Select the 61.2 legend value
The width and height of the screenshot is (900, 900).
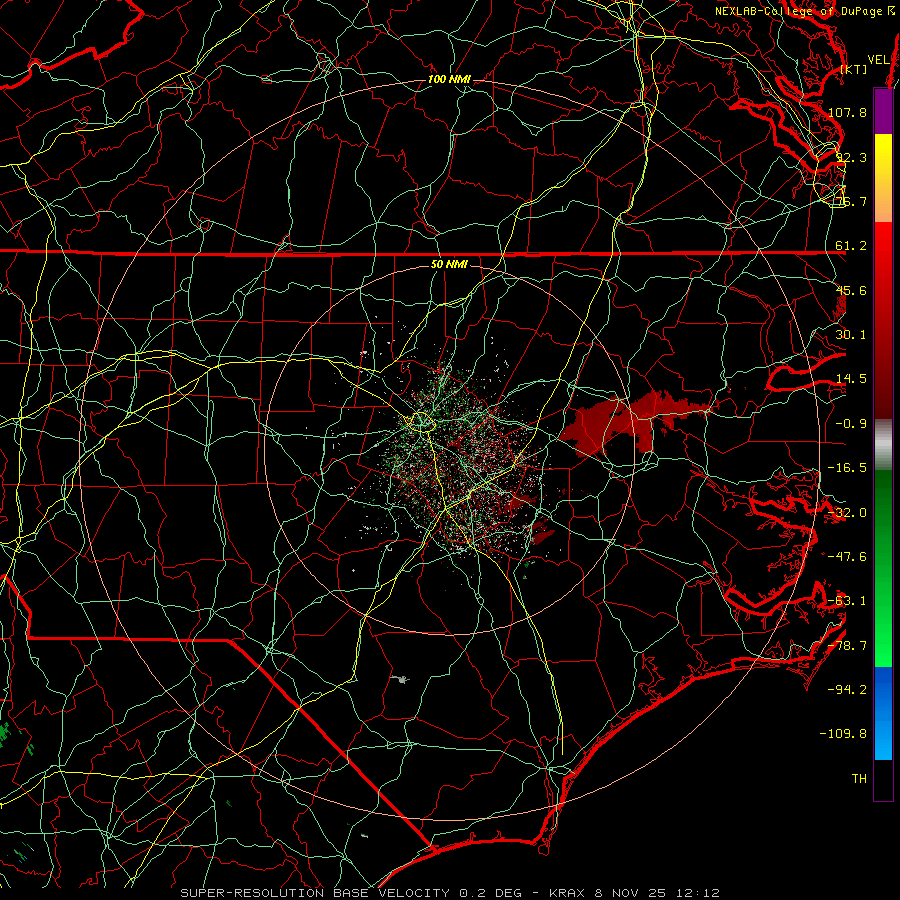[851, 246]
